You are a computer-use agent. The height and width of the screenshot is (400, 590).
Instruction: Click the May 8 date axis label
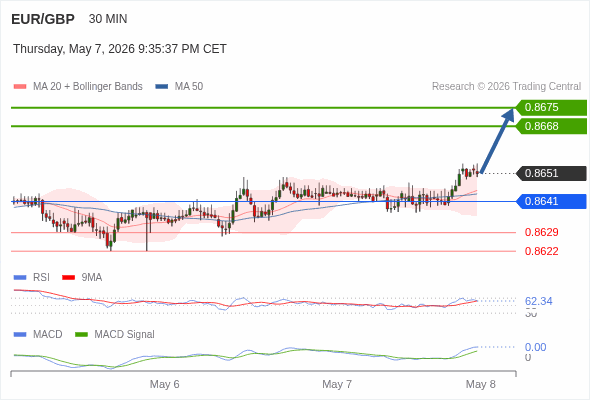click(481, 384)
